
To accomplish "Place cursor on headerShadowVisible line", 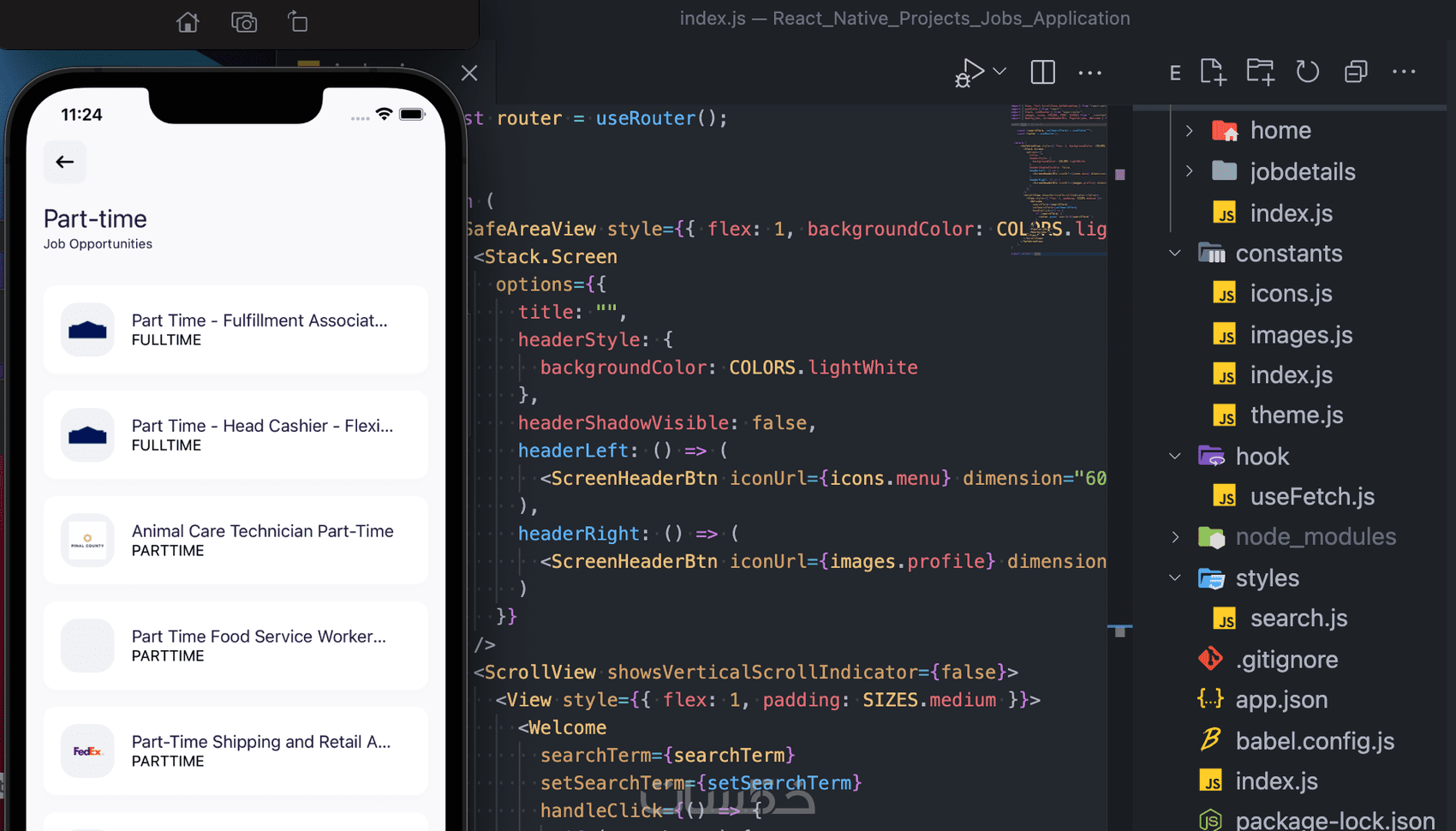I will [x=667, y=423].
